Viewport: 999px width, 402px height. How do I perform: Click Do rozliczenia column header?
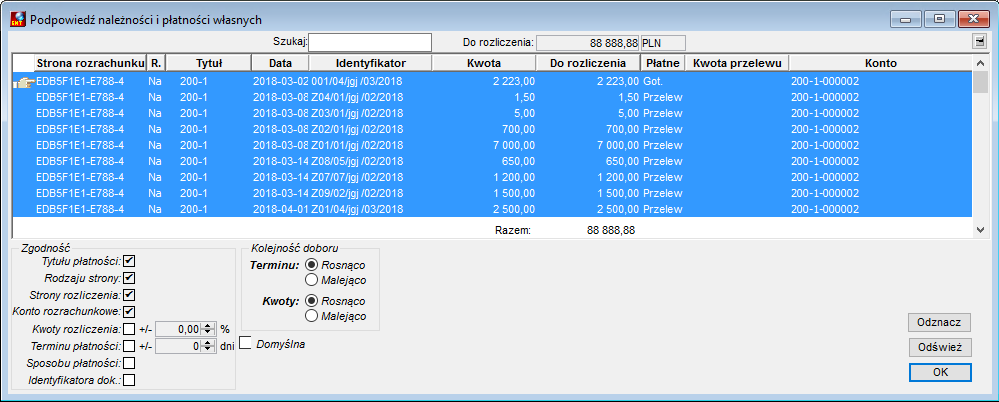588,63
